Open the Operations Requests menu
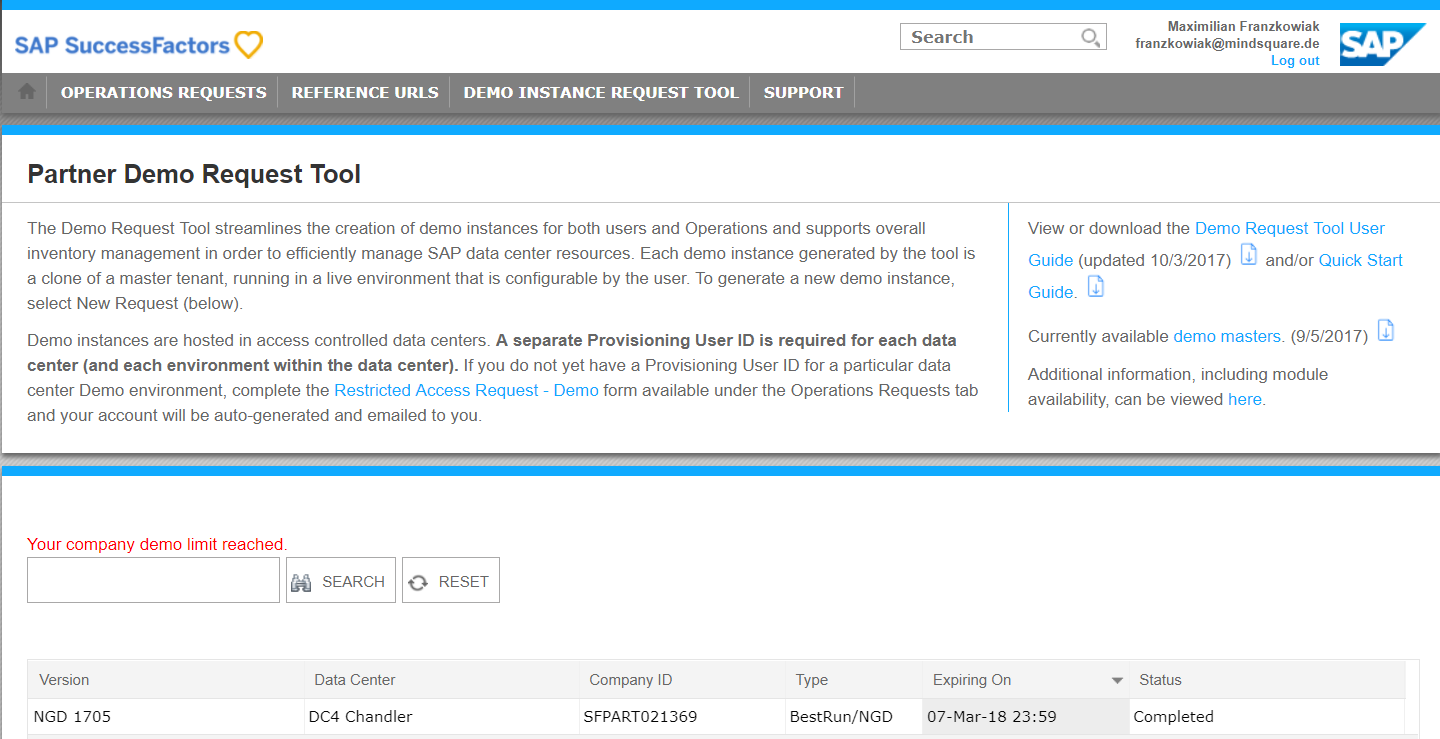 click(163, 92)
